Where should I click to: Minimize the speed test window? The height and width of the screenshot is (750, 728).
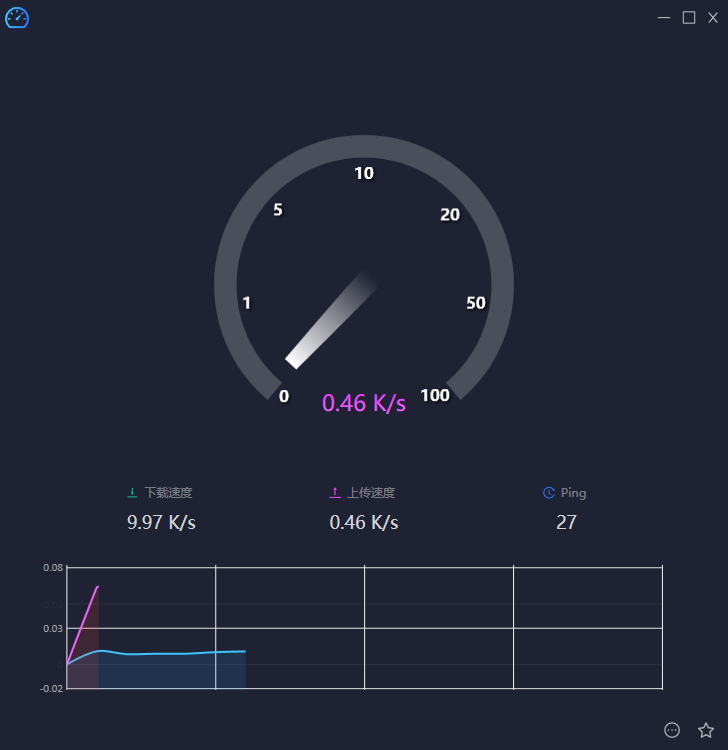pos(664,18)
